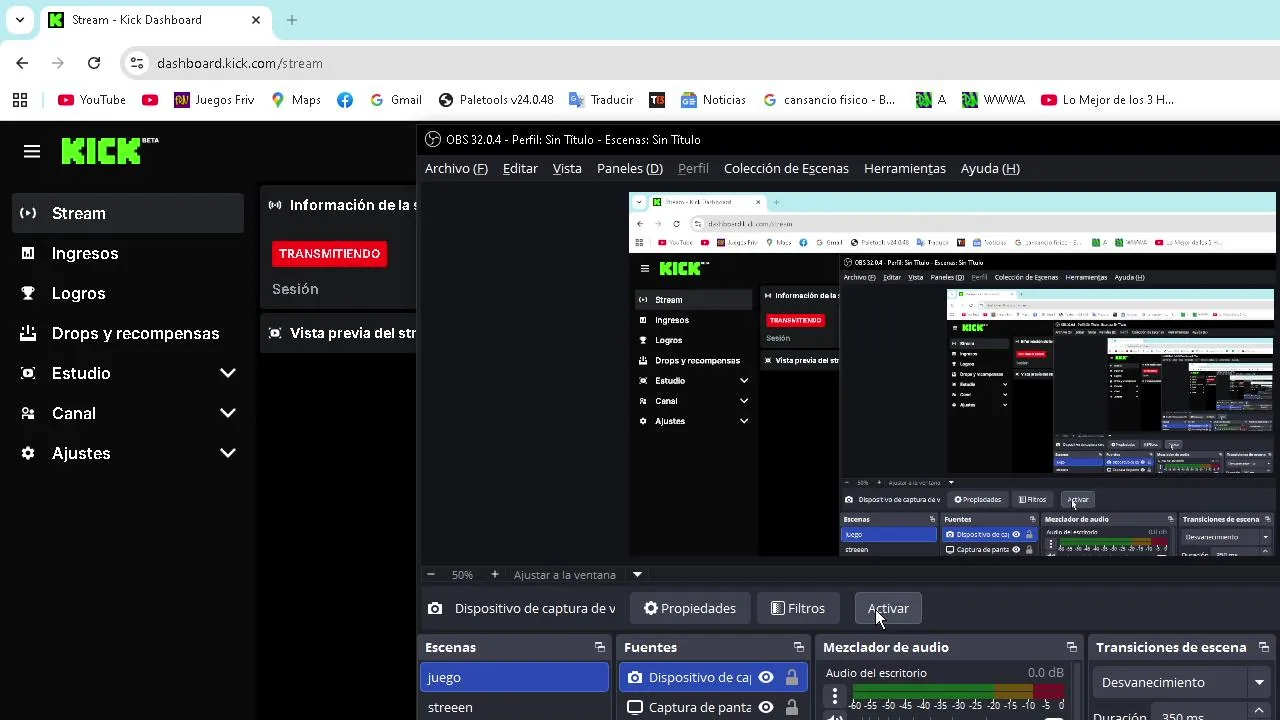
Task: Open the Kick sidebar hamburger menu
Action: tap(32, 152)
